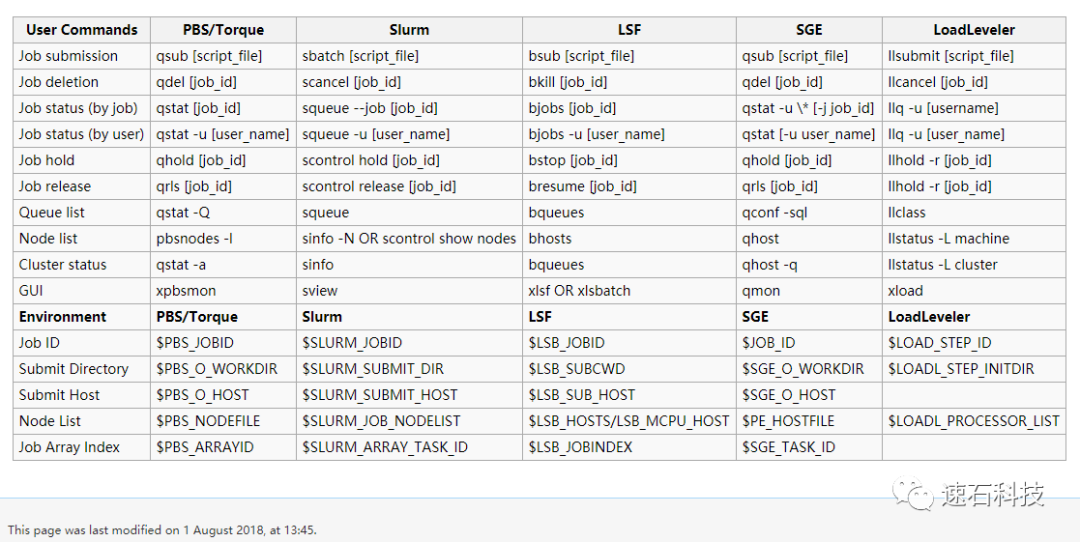
Task: Click the 'LoadLeveler' column header
Action: [x=974, y=30]
